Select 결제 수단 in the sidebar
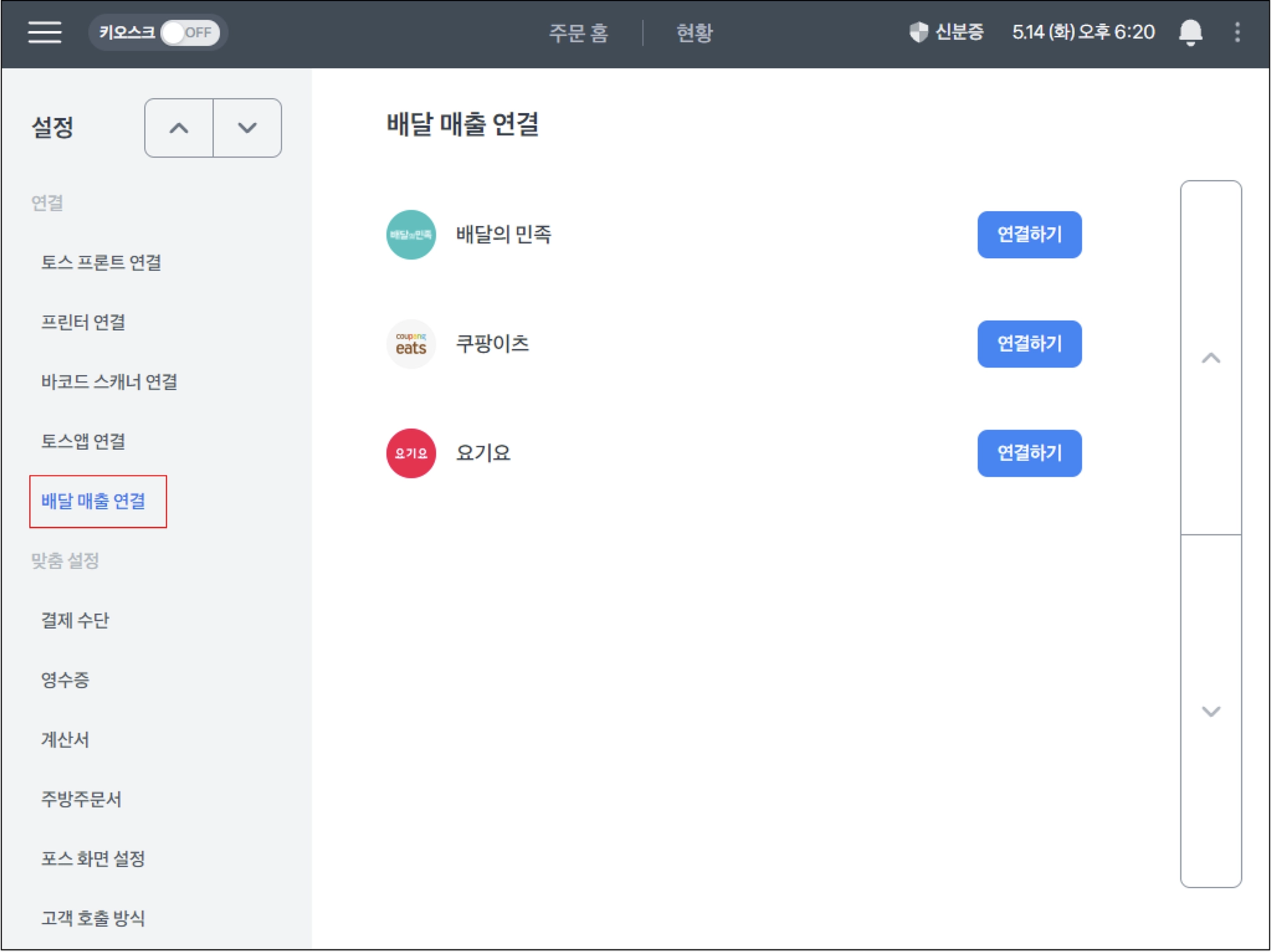1271x952 pixels. [75, 620]
